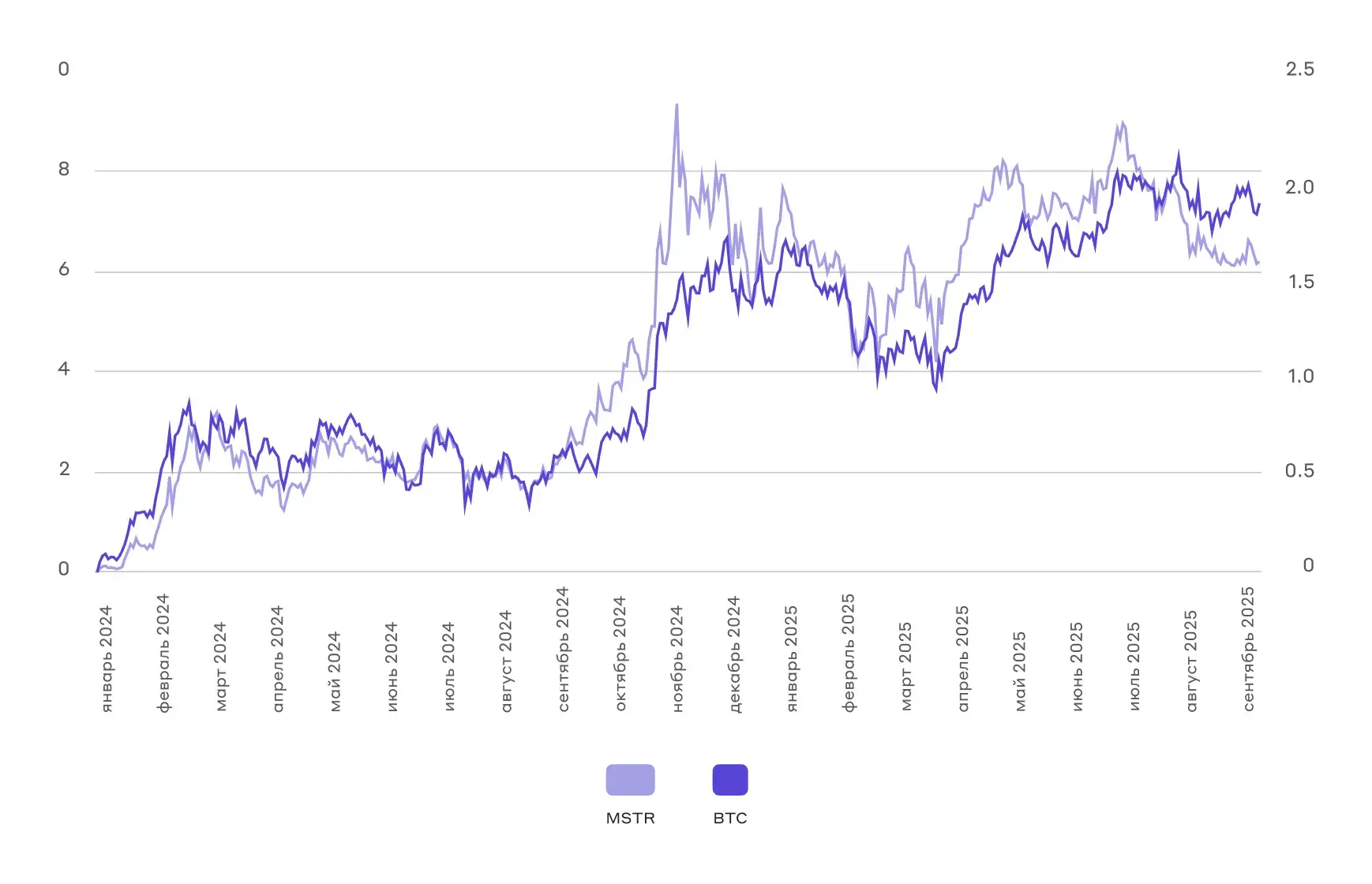Click the MSTR peak above ноябрь 2024
Viewport: 1372px width, 884px height.
tap(677, 105)
